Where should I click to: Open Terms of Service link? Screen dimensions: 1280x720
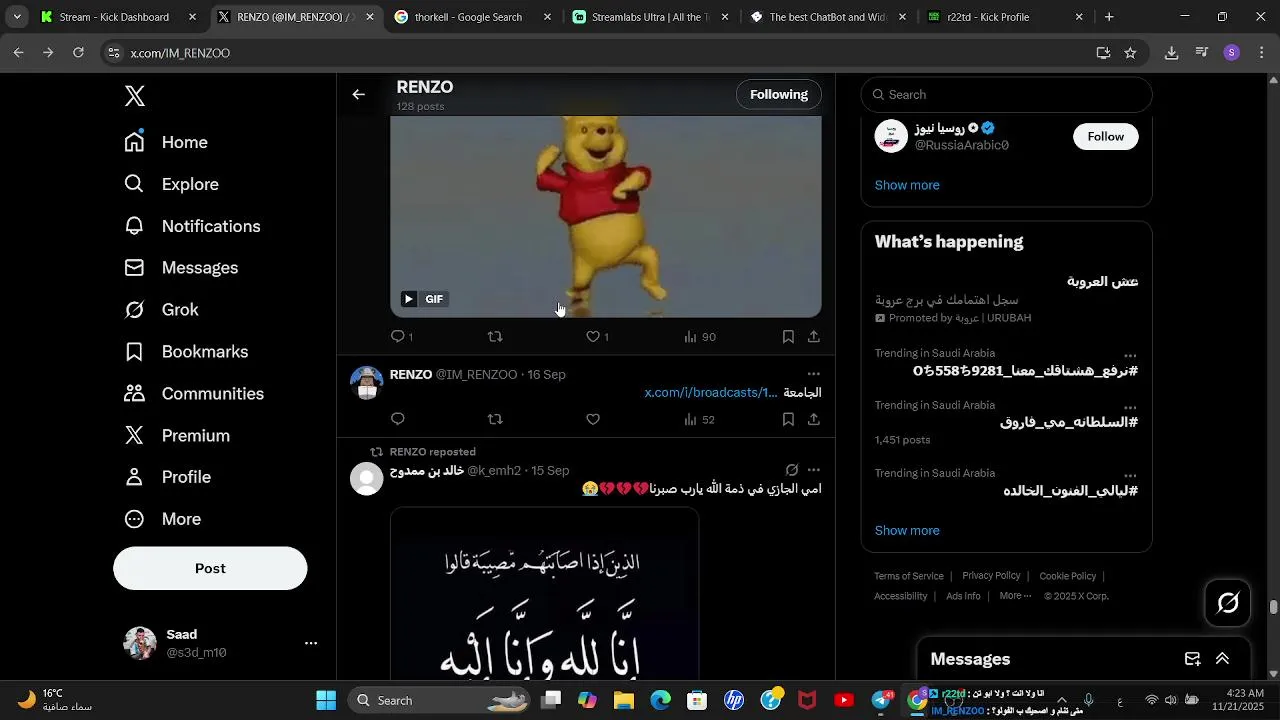tap(909, 576)
